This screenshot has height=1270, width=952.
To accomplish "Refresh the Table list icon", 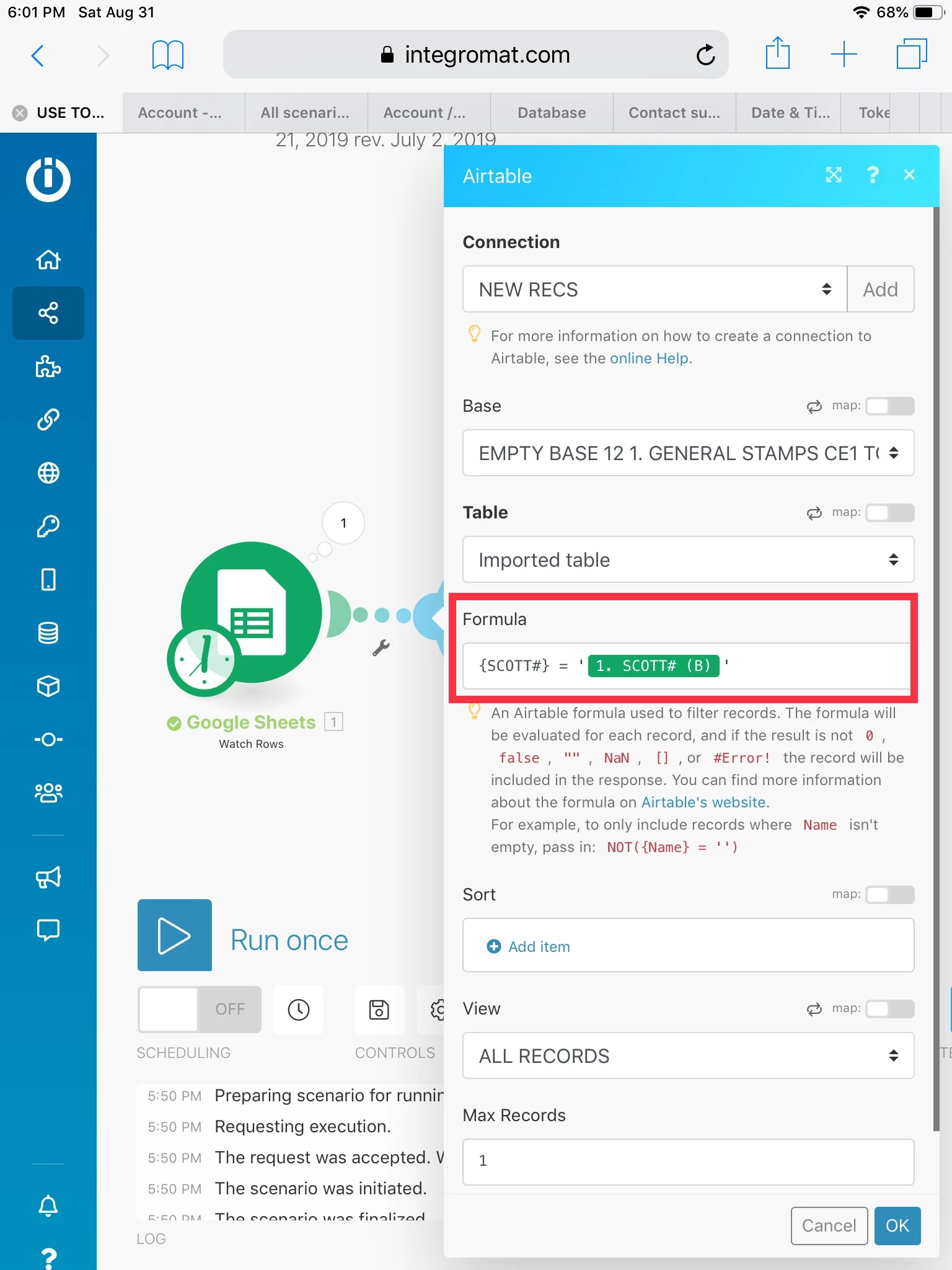I will 814,513.
